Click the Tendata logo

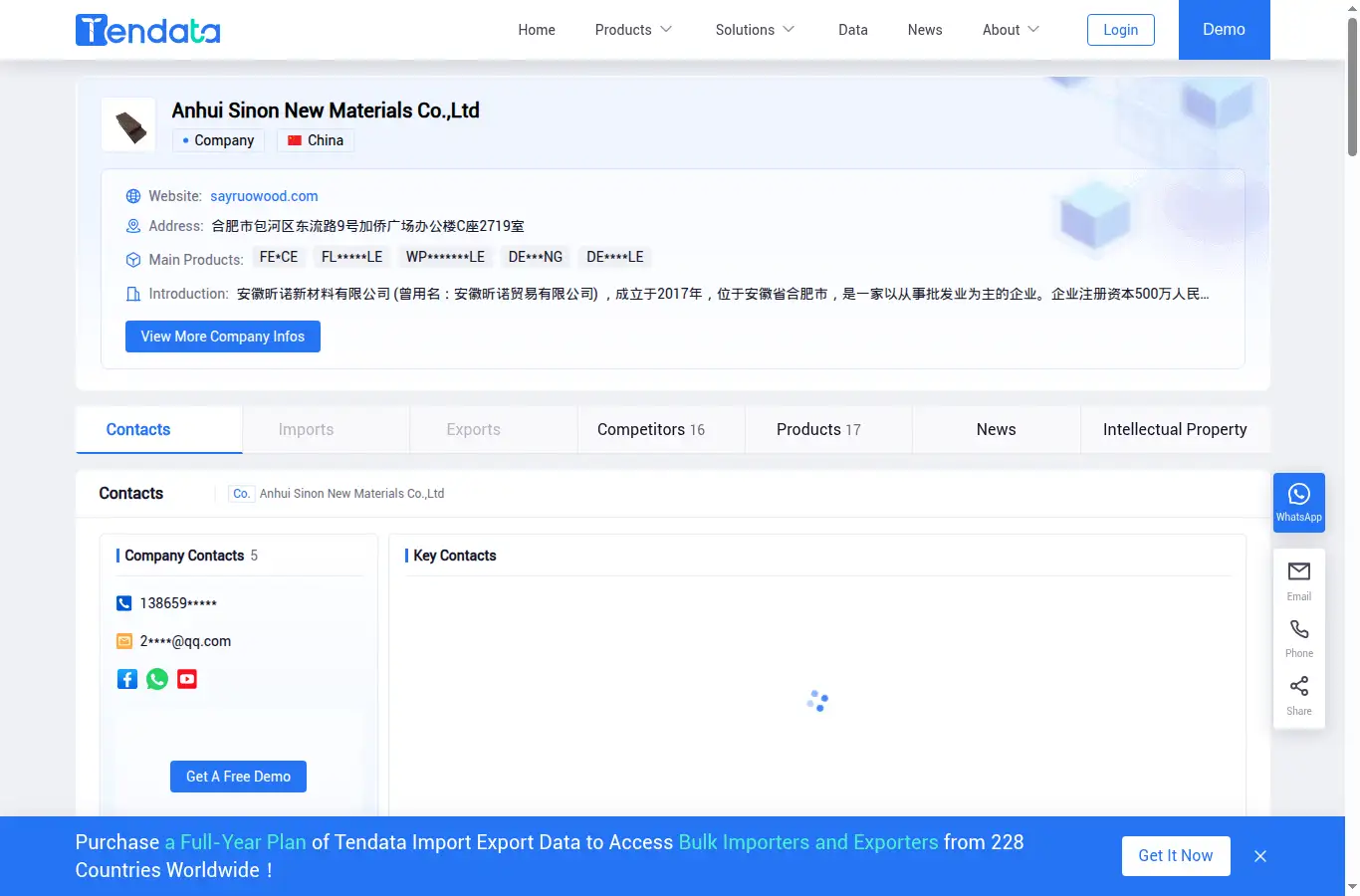[147, 30]
